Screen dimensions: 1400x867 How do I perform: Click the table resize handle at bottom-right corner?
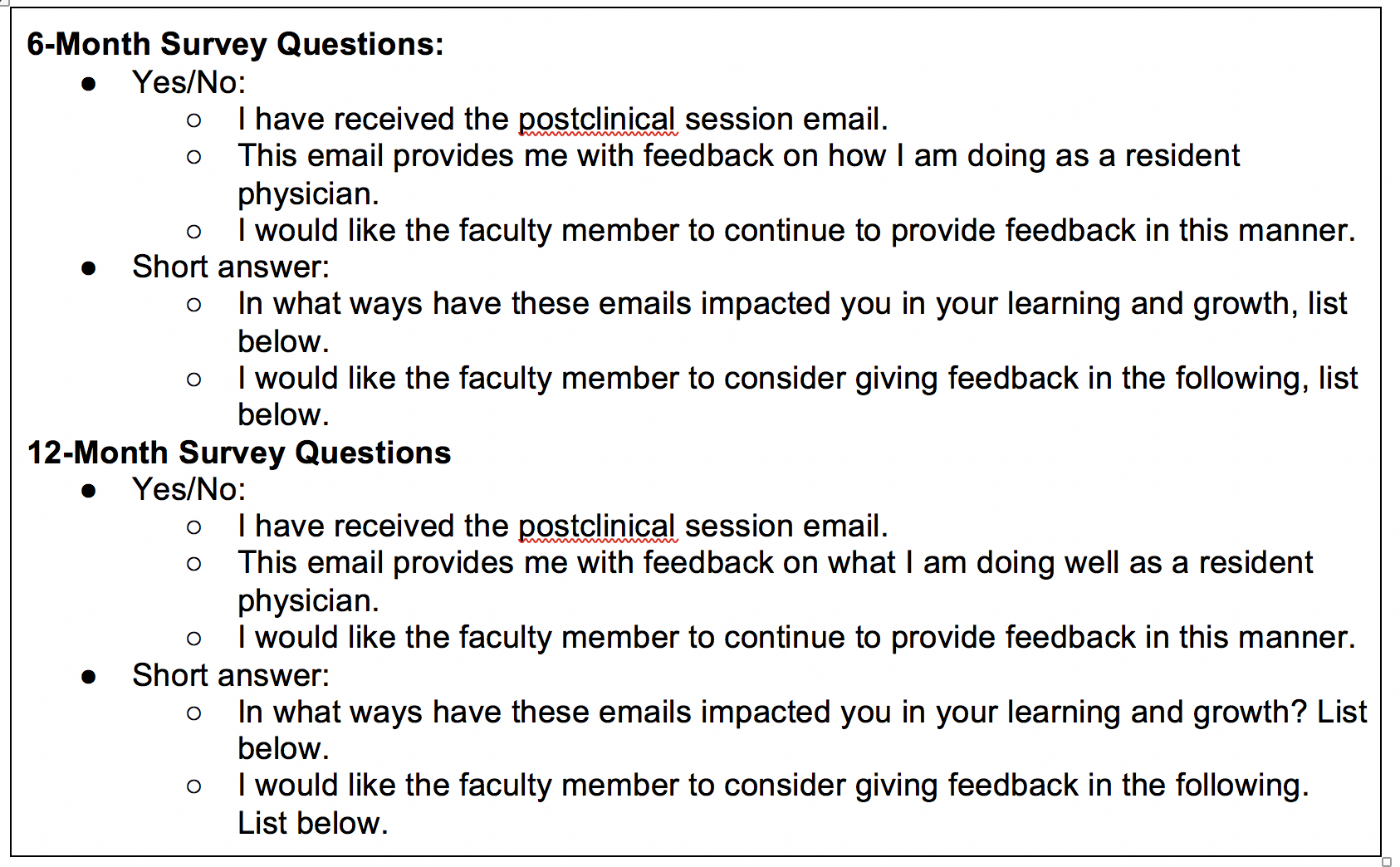tap(1387, 862)
